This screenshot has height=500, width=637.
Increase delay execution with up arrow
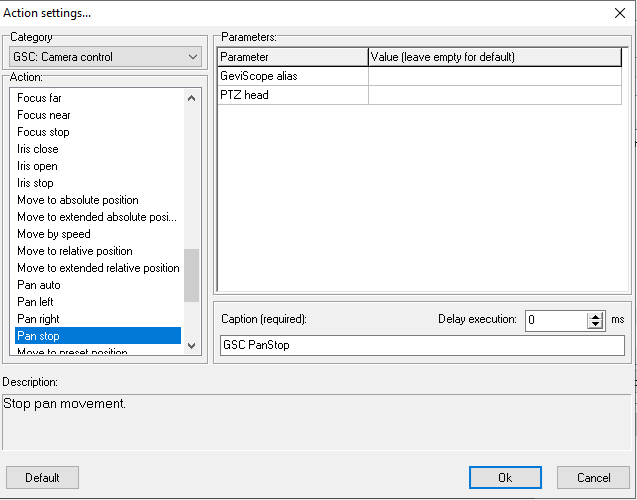(x=596, y=316)
